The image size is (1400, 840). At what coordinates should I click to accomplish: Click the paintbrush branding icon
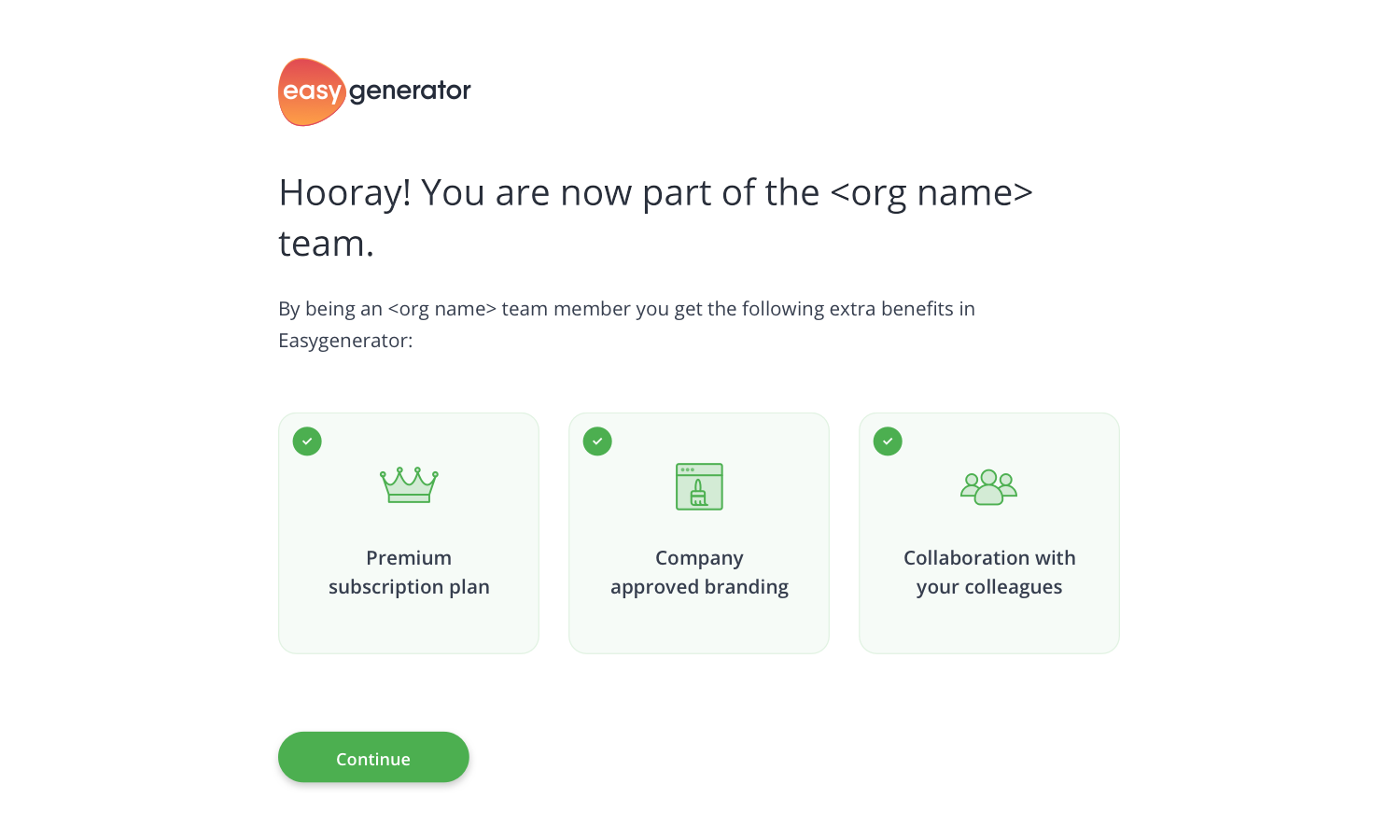click(699, 486)
